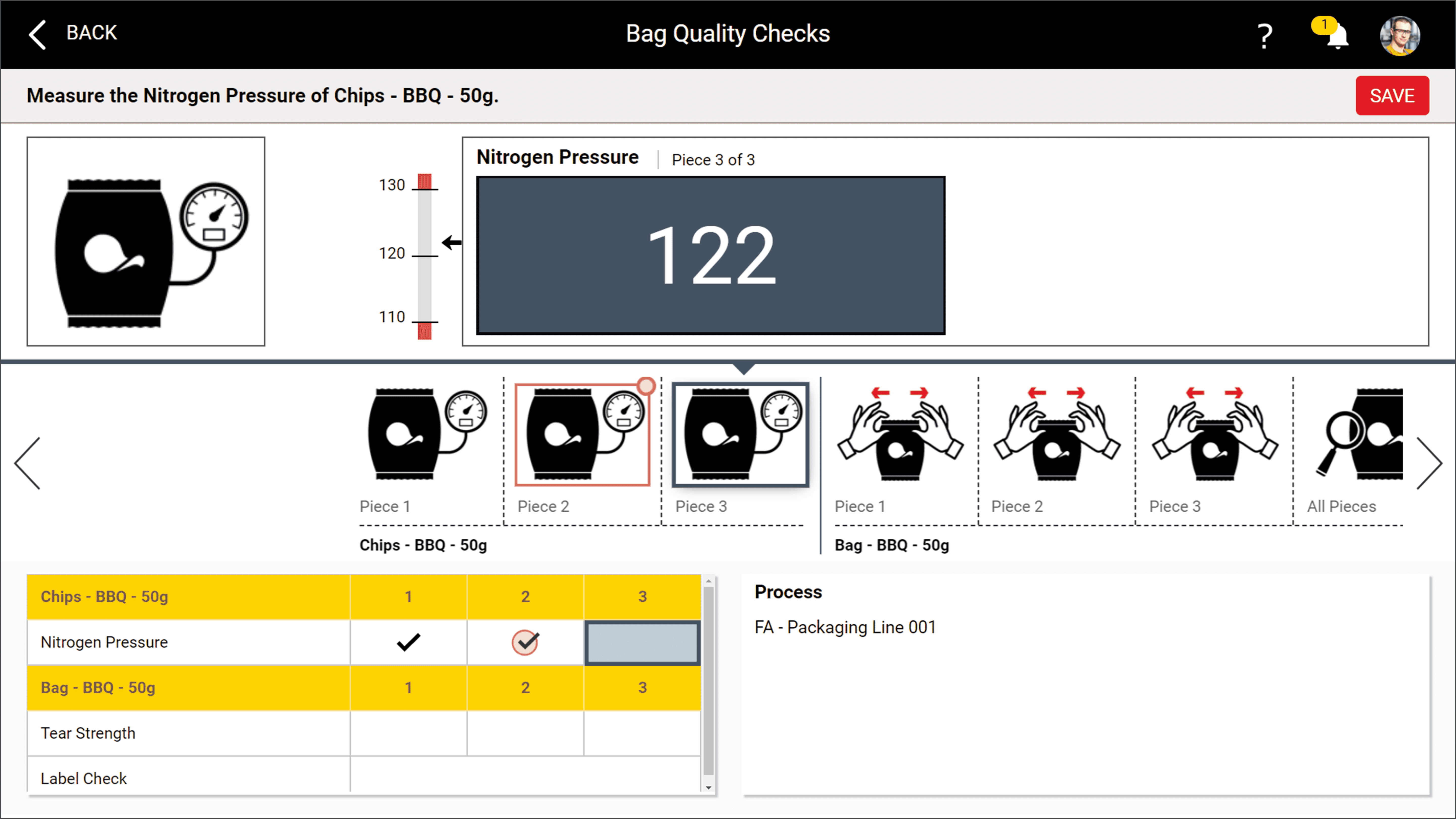The height and width of the screenshot is (819, 1456).
Task: Go back using the Back button
Action: (x=74, y=33)
